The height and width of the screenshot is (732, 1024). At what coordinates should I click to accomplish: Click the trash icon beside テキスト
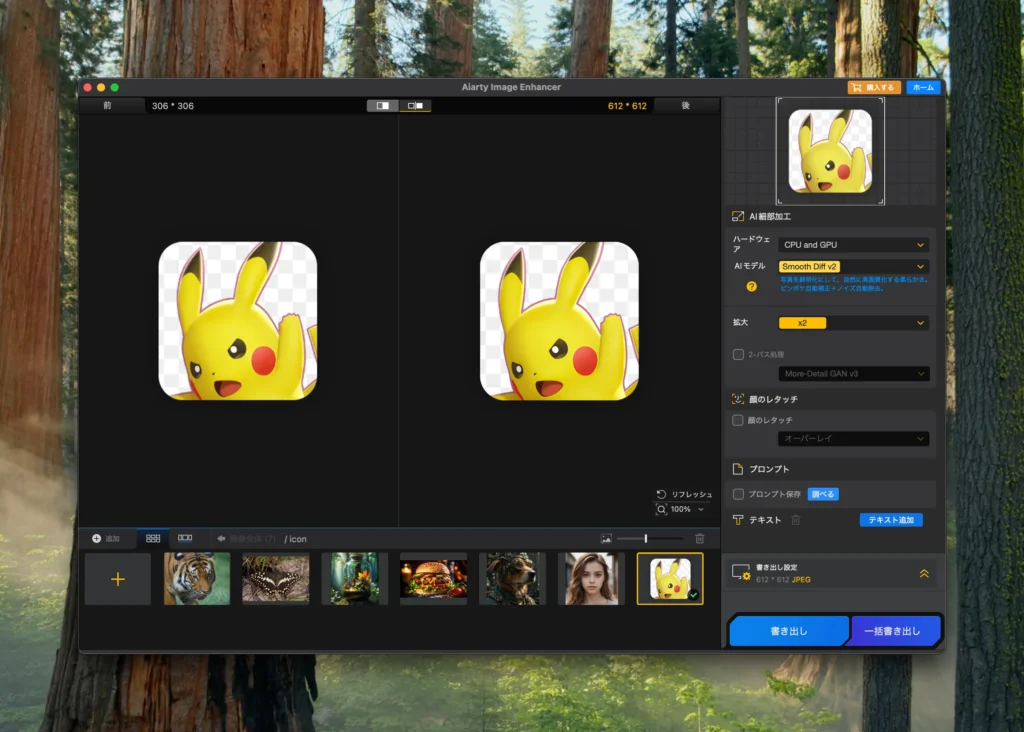tap(796, 520)
